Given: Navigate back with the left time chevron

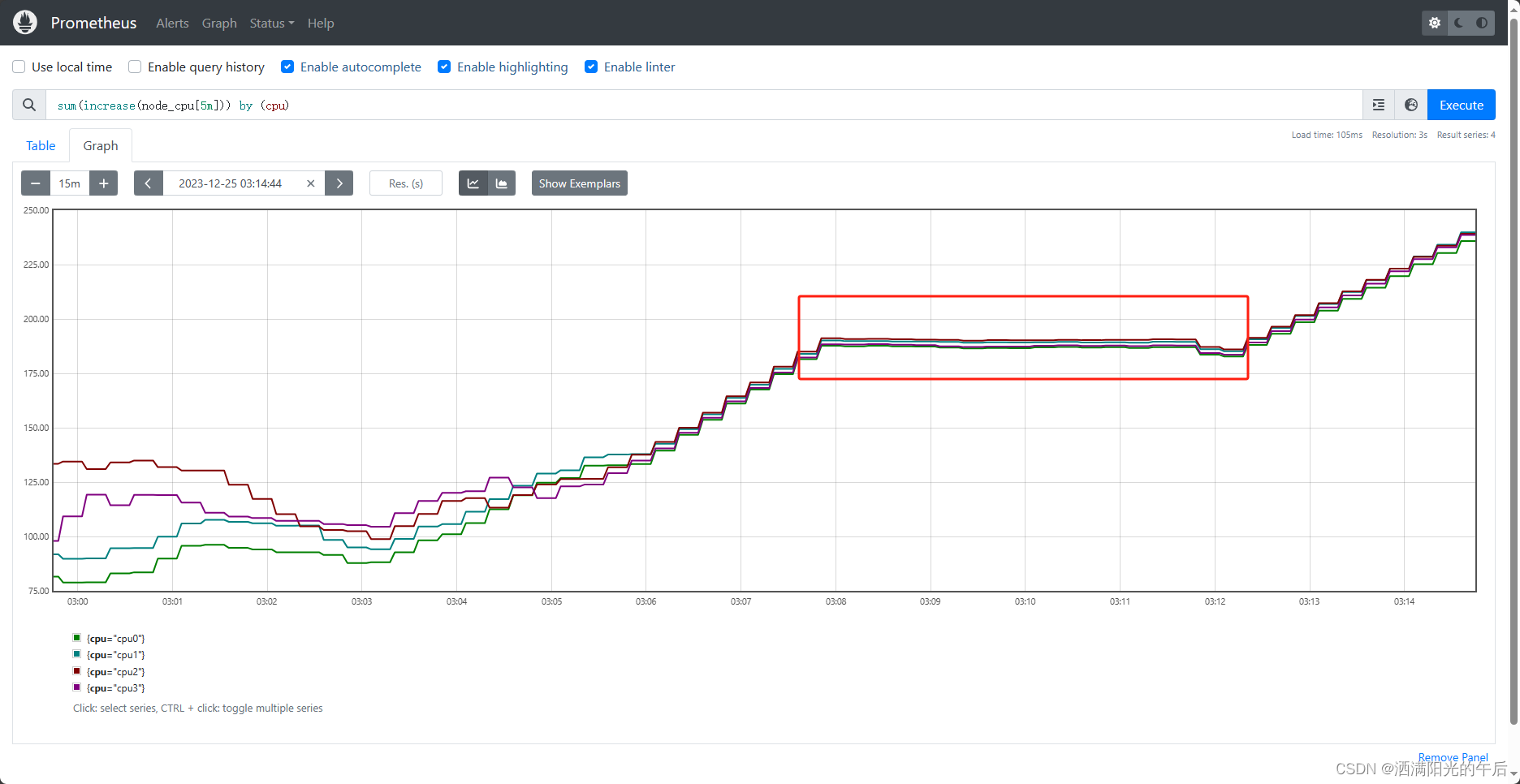Looking at the screenshot, I should click(148, 183).
